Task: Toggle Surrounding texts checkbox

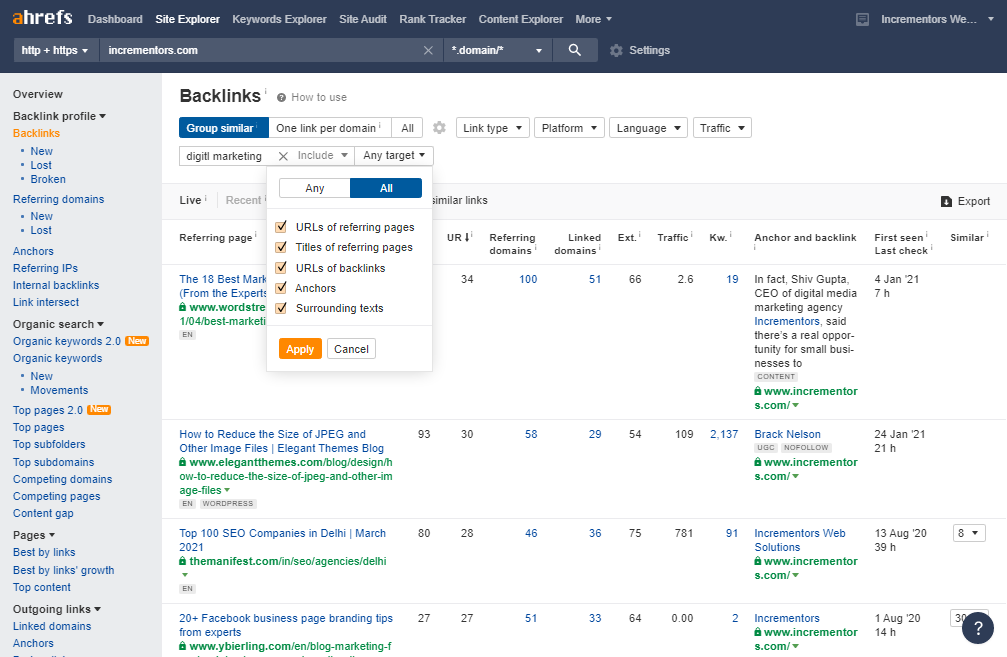Action: point(281,308)
